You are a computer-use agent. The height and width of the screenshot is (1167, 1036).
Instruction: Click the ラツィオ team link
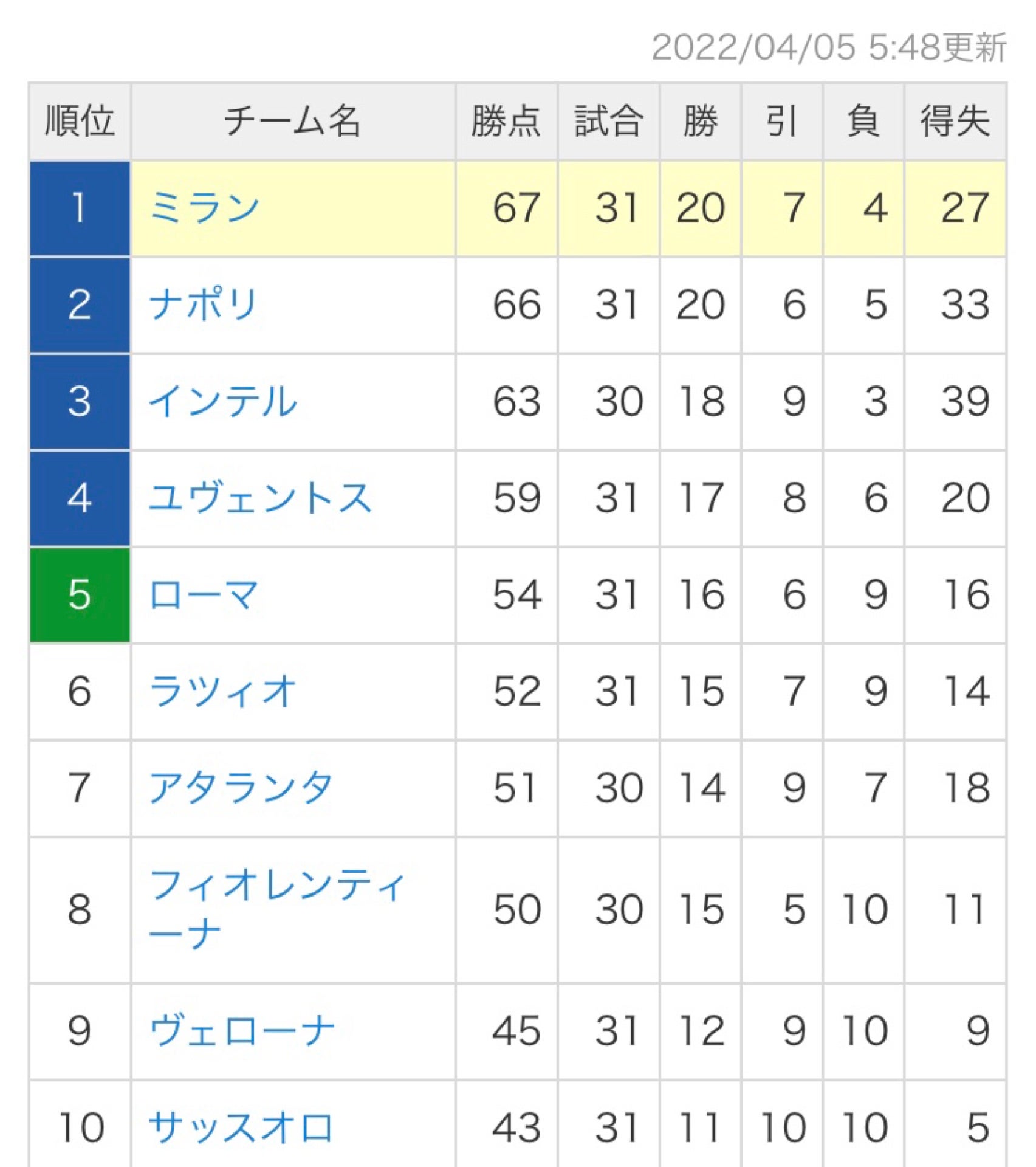click(223, 691)
